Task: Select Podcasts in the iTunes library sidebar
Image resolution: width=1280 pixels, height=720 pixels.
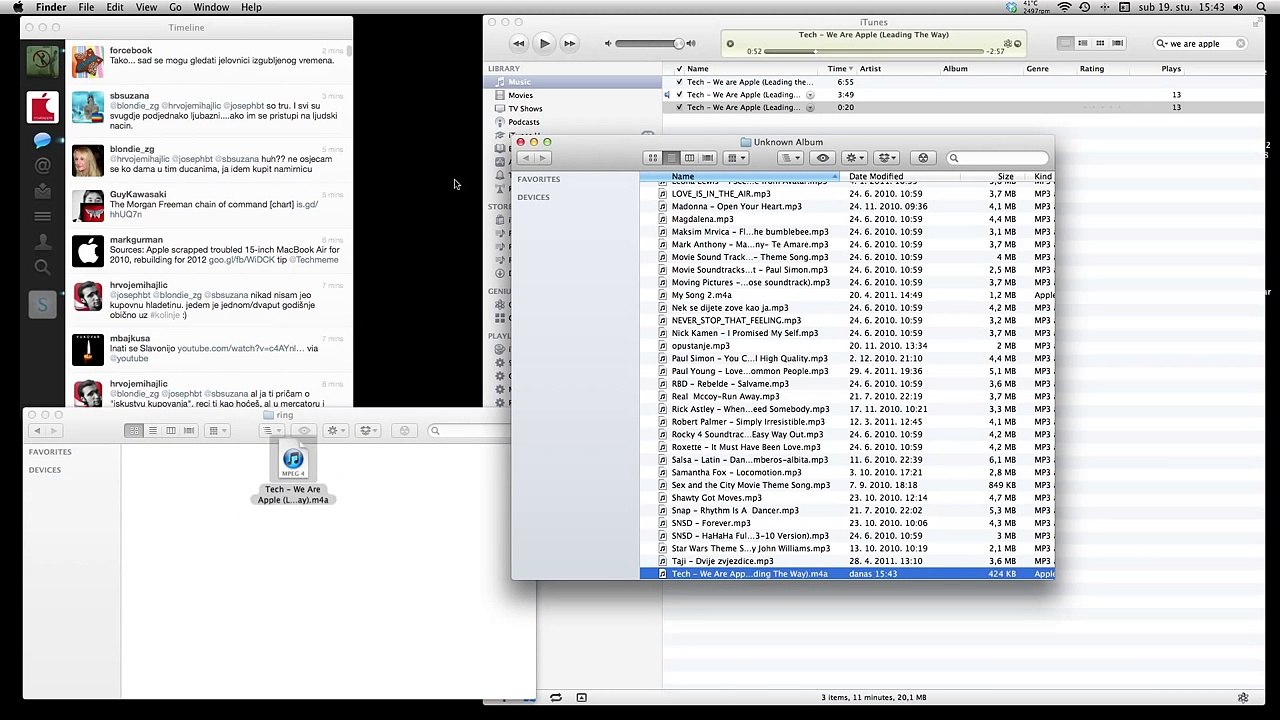Action: 523,122
